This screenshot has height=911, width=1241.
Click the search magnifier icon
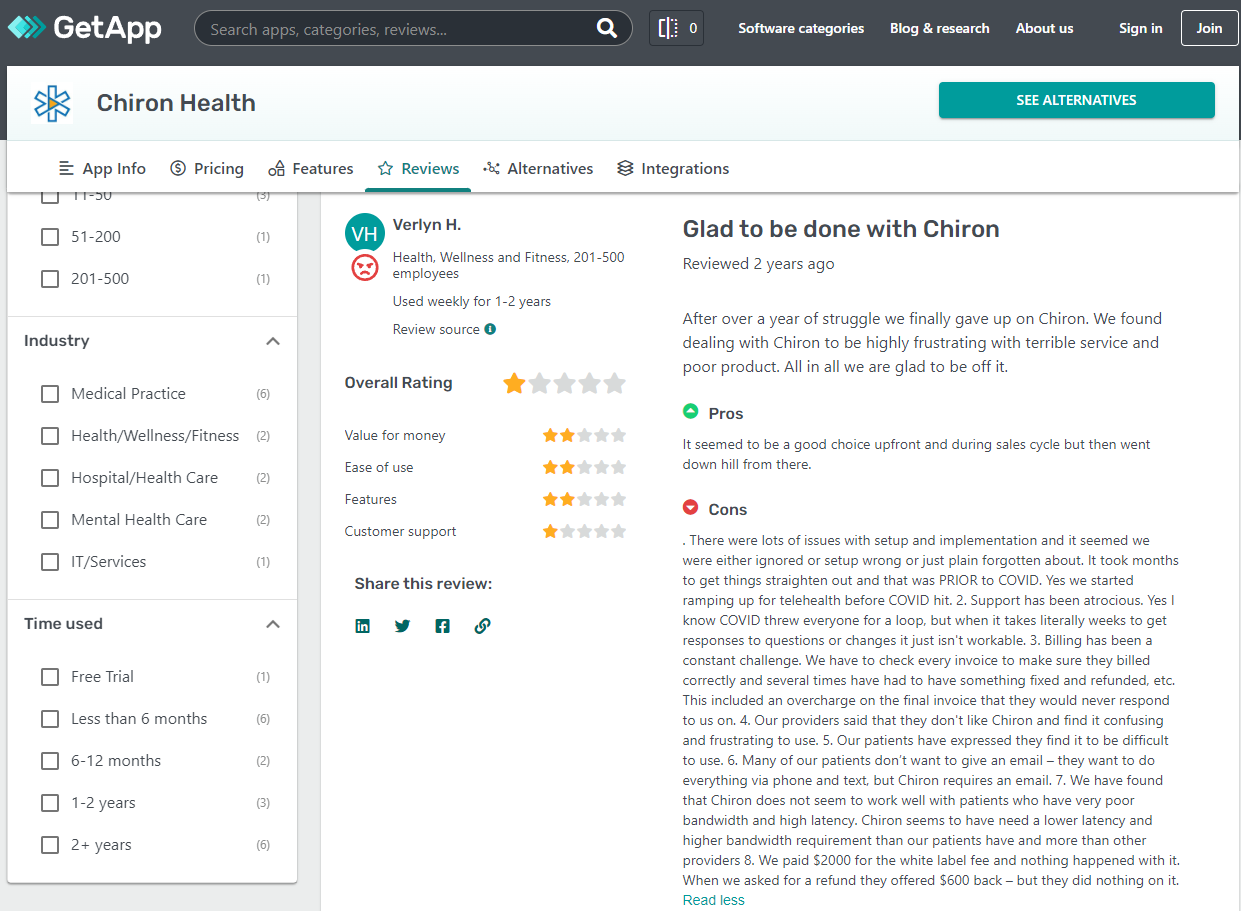pos(607,28)
